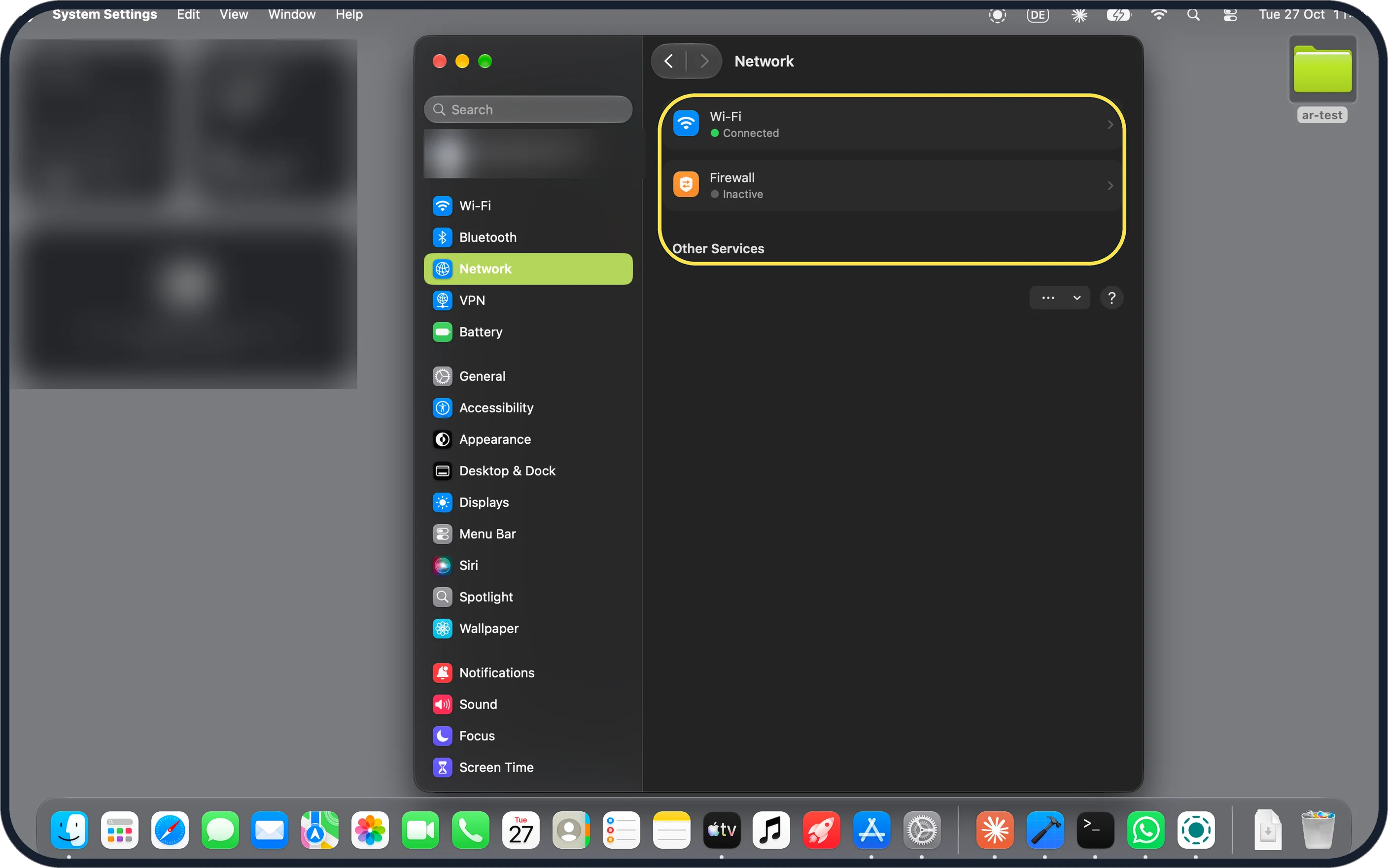
Task: Open Desktop & Dock settings
Action: 528,471
